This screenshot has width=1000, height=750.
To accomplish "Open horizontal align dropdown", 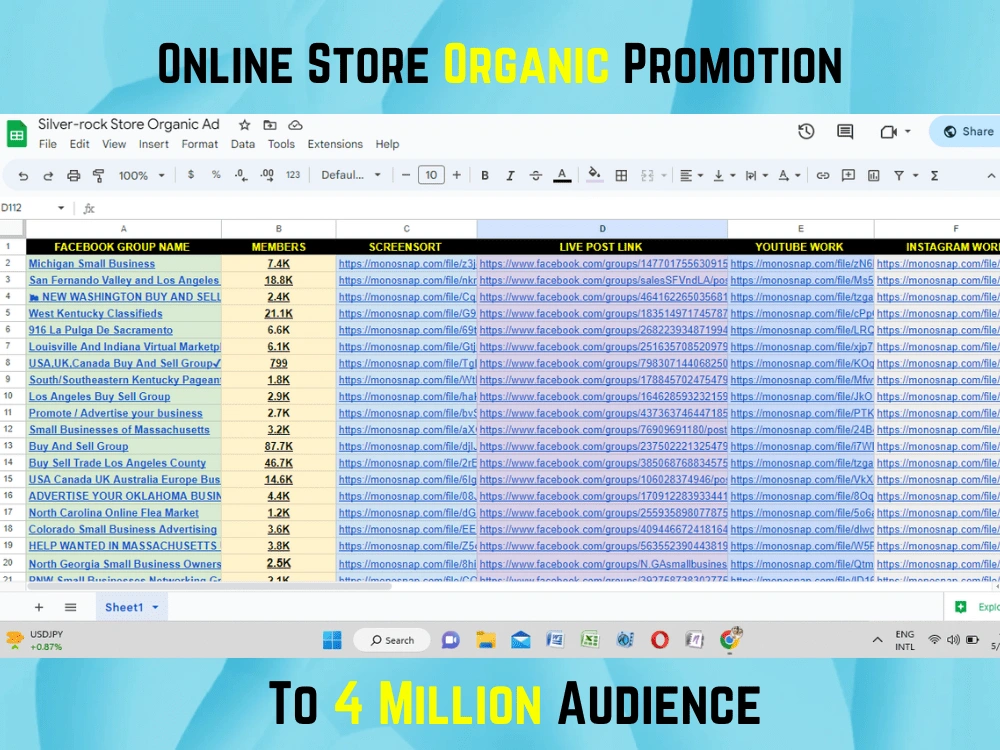I will coord(691,175).
